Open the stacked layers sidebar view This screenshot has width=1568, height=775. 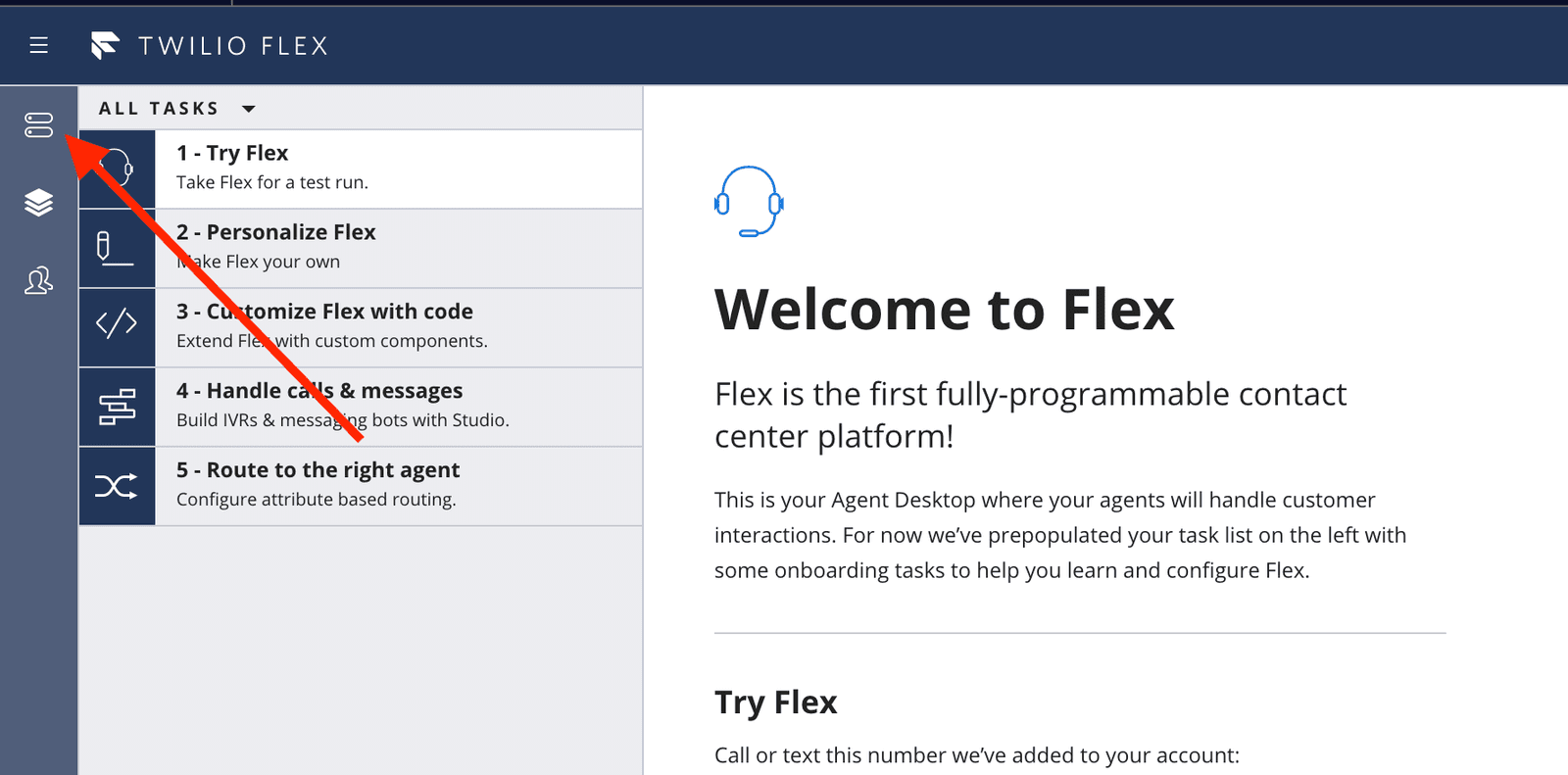click(38, 203)
